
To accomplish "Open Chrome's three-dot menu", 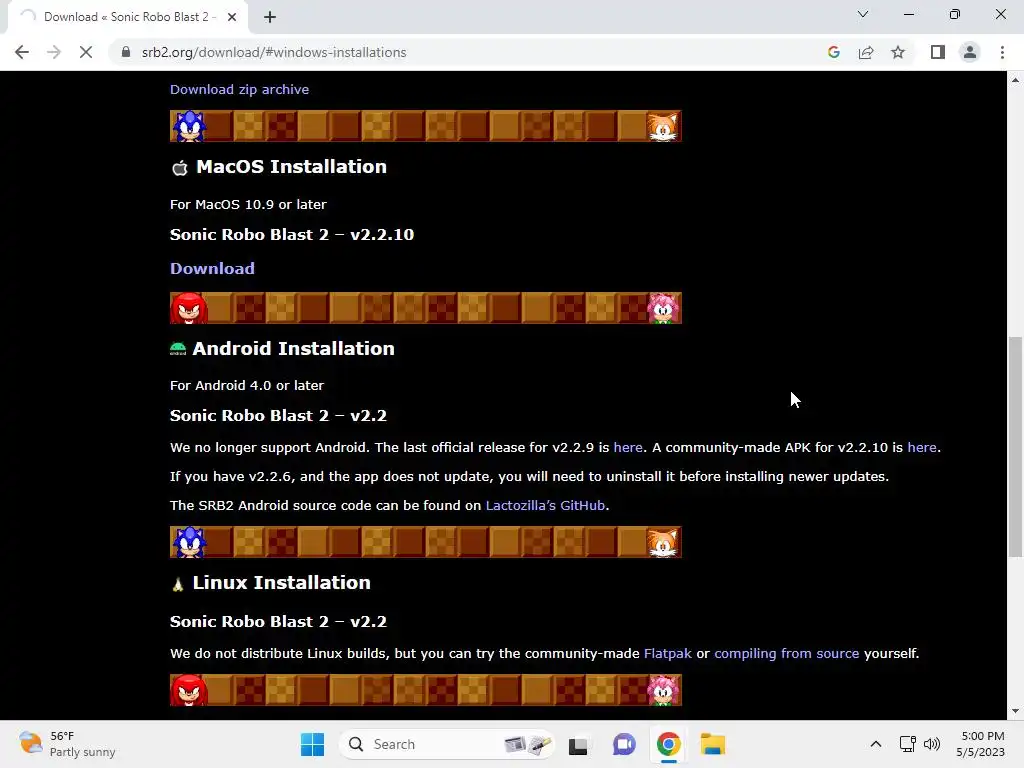I will pos(1002,52).
